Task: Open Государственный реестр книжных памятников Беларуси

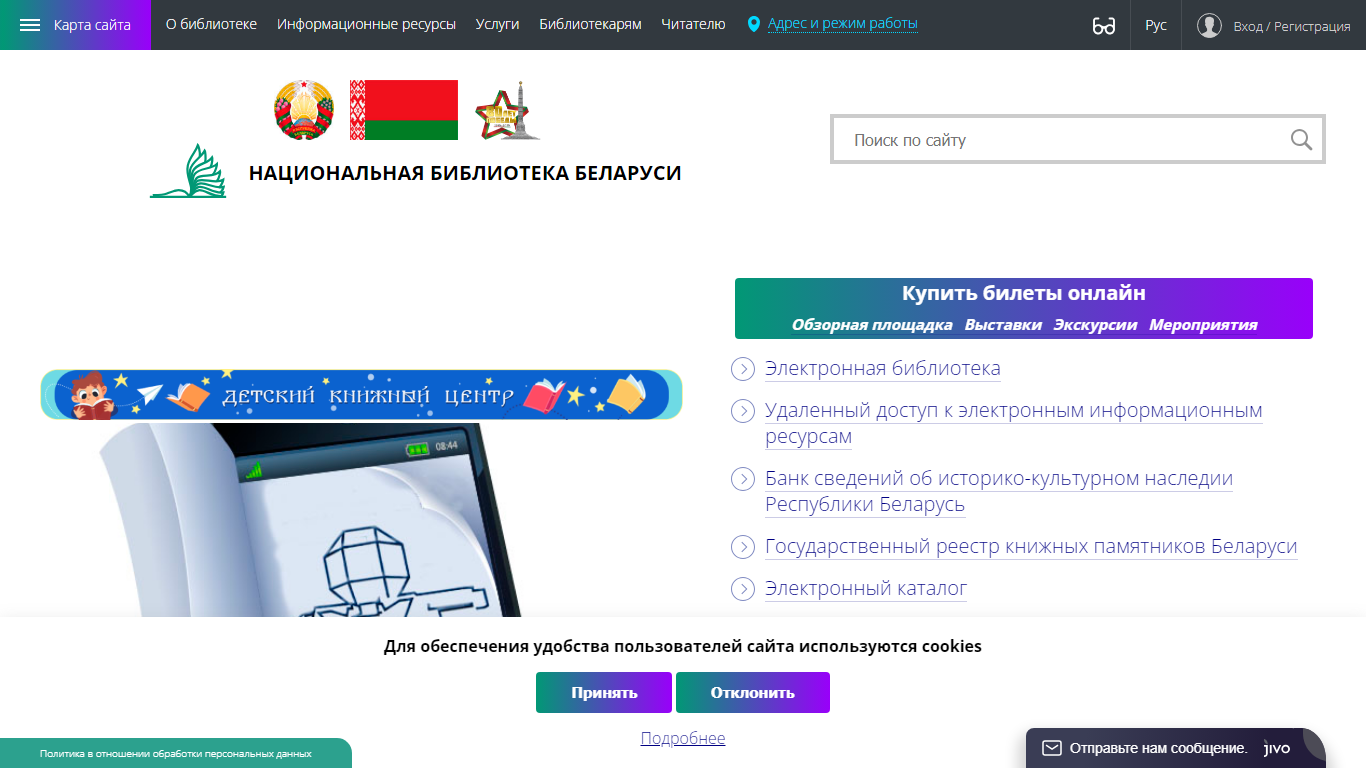Action: [x=1031, y=547]
